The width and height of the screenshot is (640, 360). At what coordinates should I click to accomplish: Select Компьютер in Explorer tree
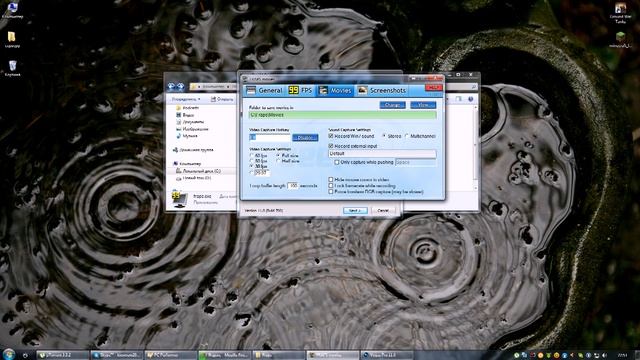tap(187, 164)
